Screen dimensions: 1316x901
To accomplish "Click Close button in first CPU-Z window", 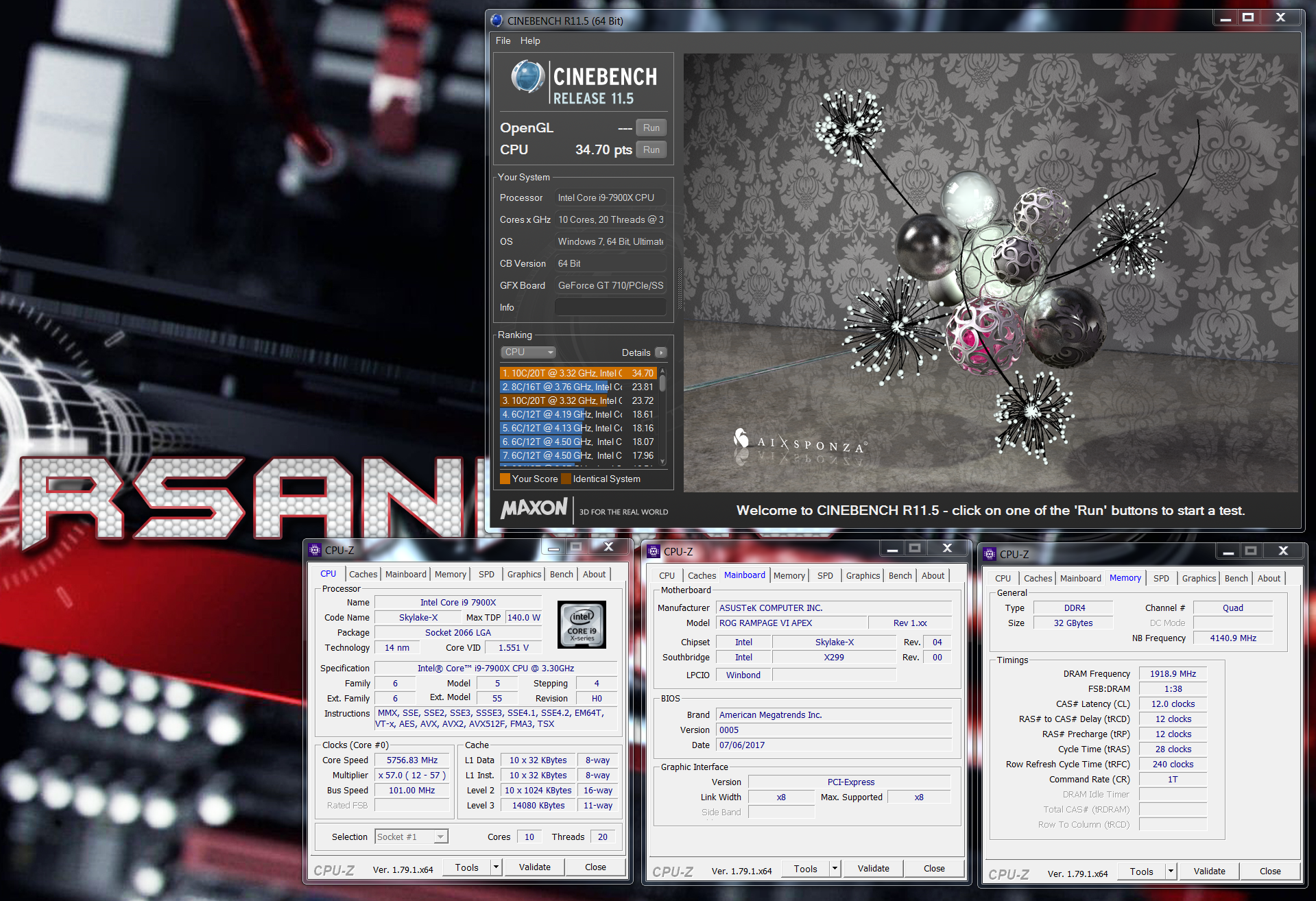I will [595, 867].
